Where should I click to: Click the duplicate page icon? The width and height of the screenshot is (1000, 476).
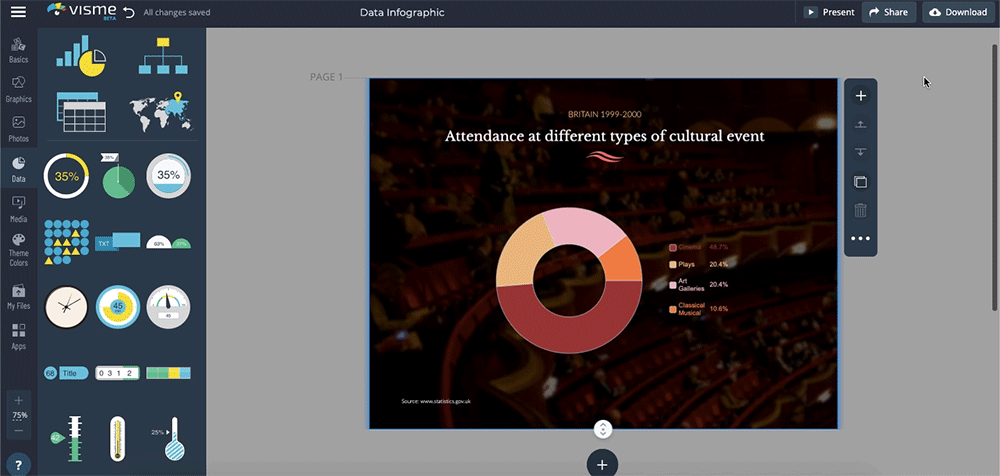pyautogui.click(x=860, y=182)
